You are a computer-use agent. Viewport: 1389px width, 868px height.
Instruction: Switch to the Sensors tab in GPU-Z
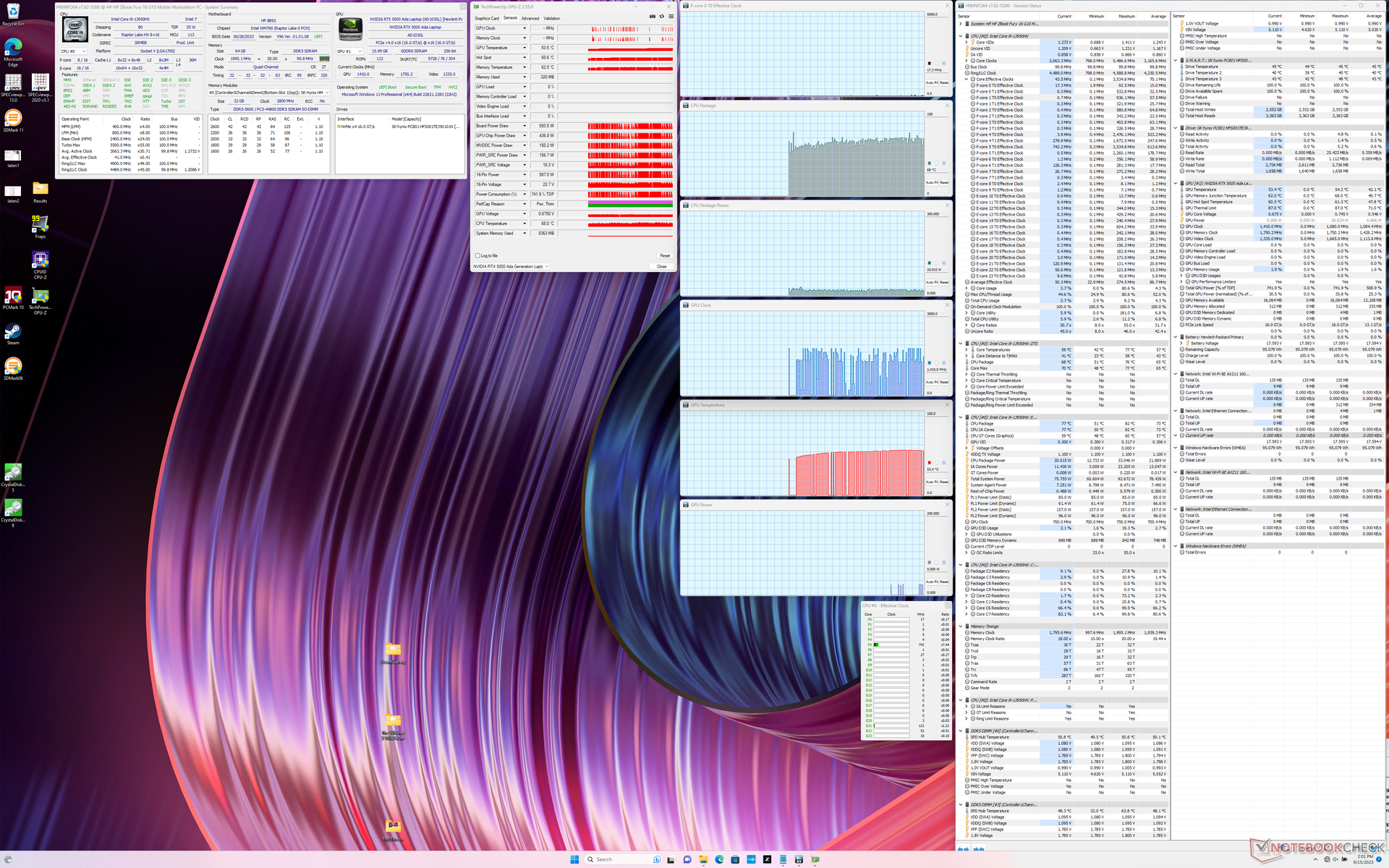click(x=510, y=18)
